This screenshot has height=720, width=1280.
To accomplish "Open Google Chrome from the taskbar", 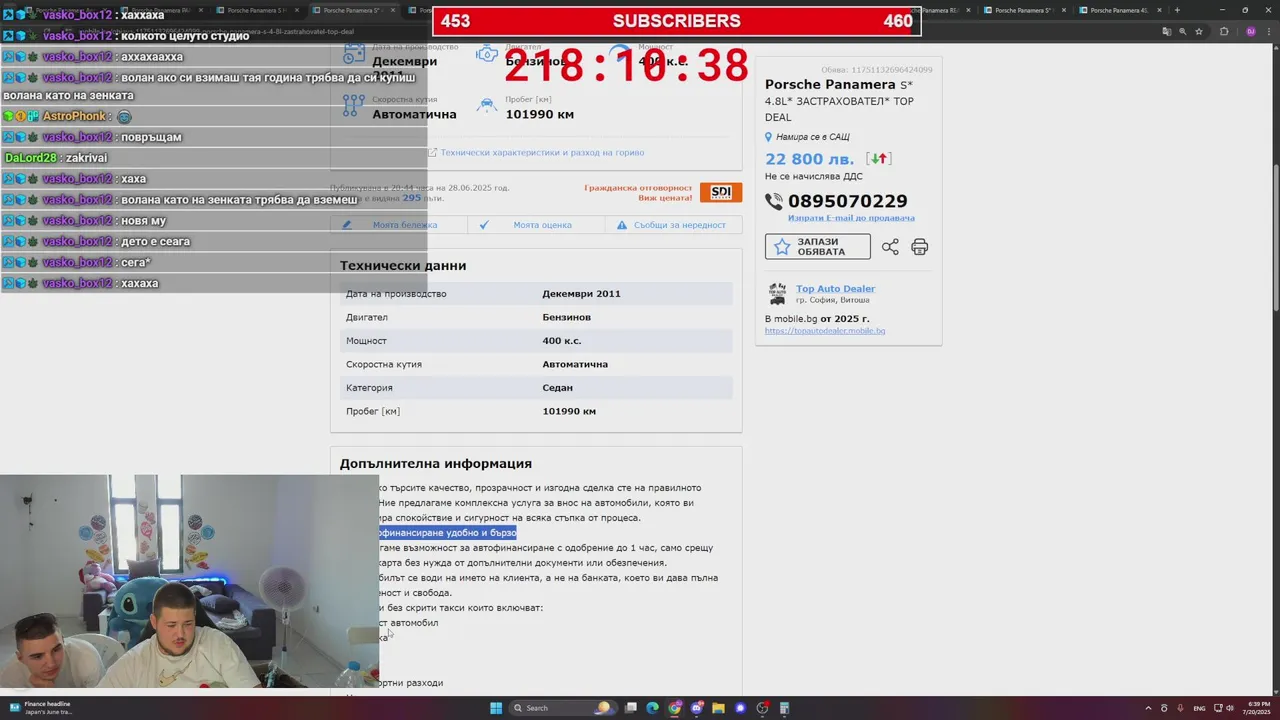I will pyautogui.click(x=675, y=708).
